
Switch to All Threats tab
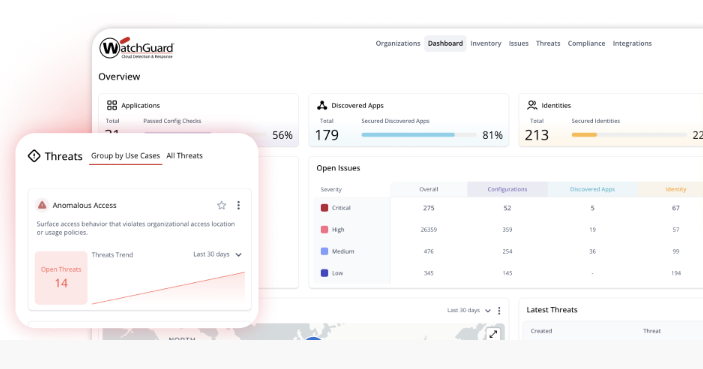[184, 156]
